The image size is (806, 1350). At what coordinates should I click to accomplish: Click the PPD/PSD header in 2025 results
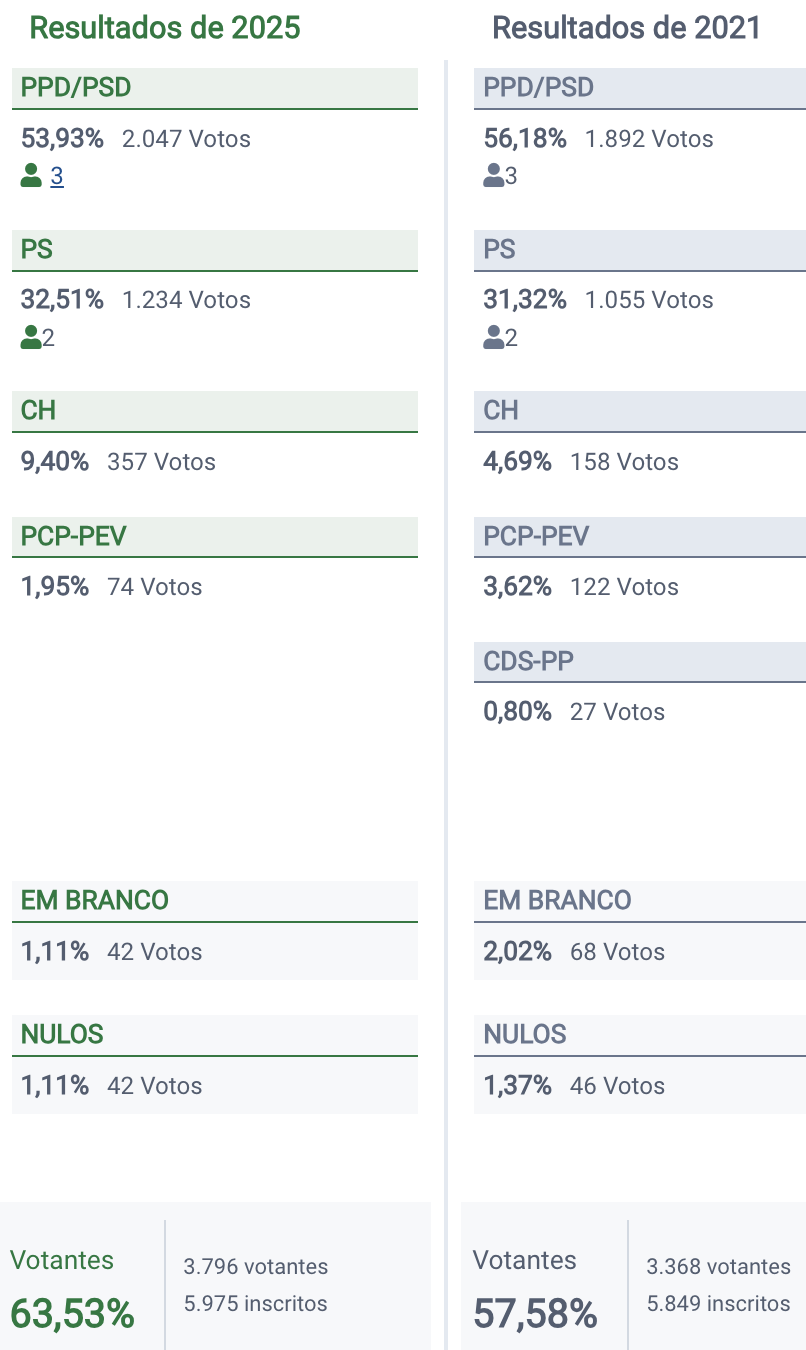[76, 88]
